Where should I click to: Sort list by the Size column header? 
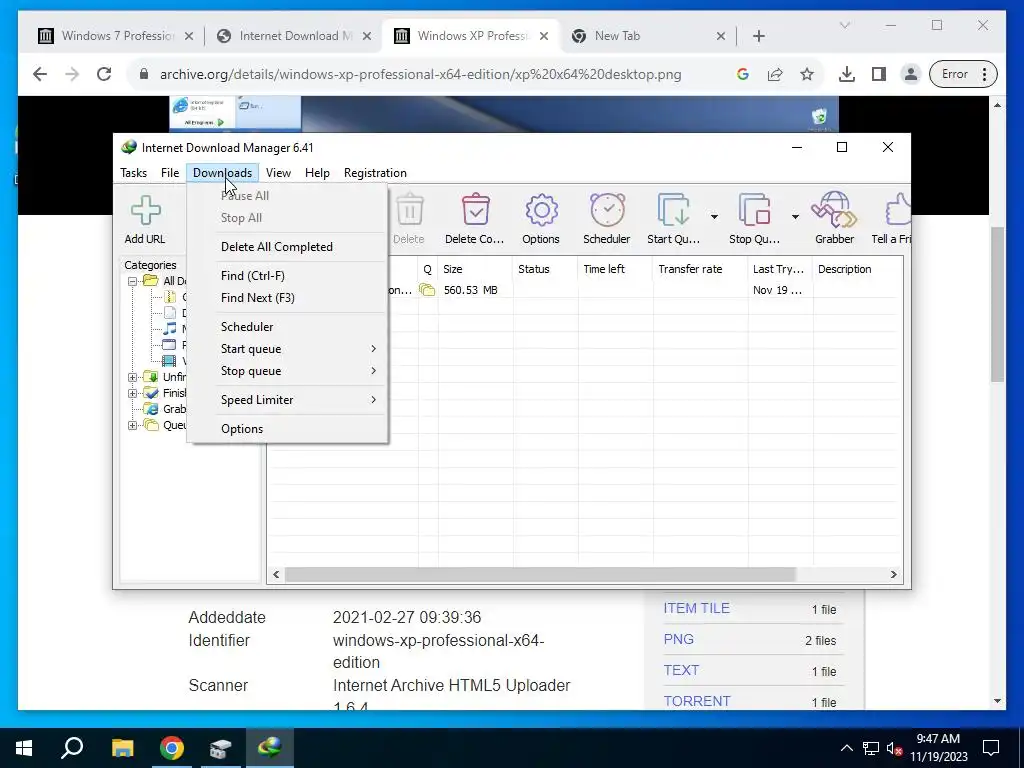coord(475,269)
